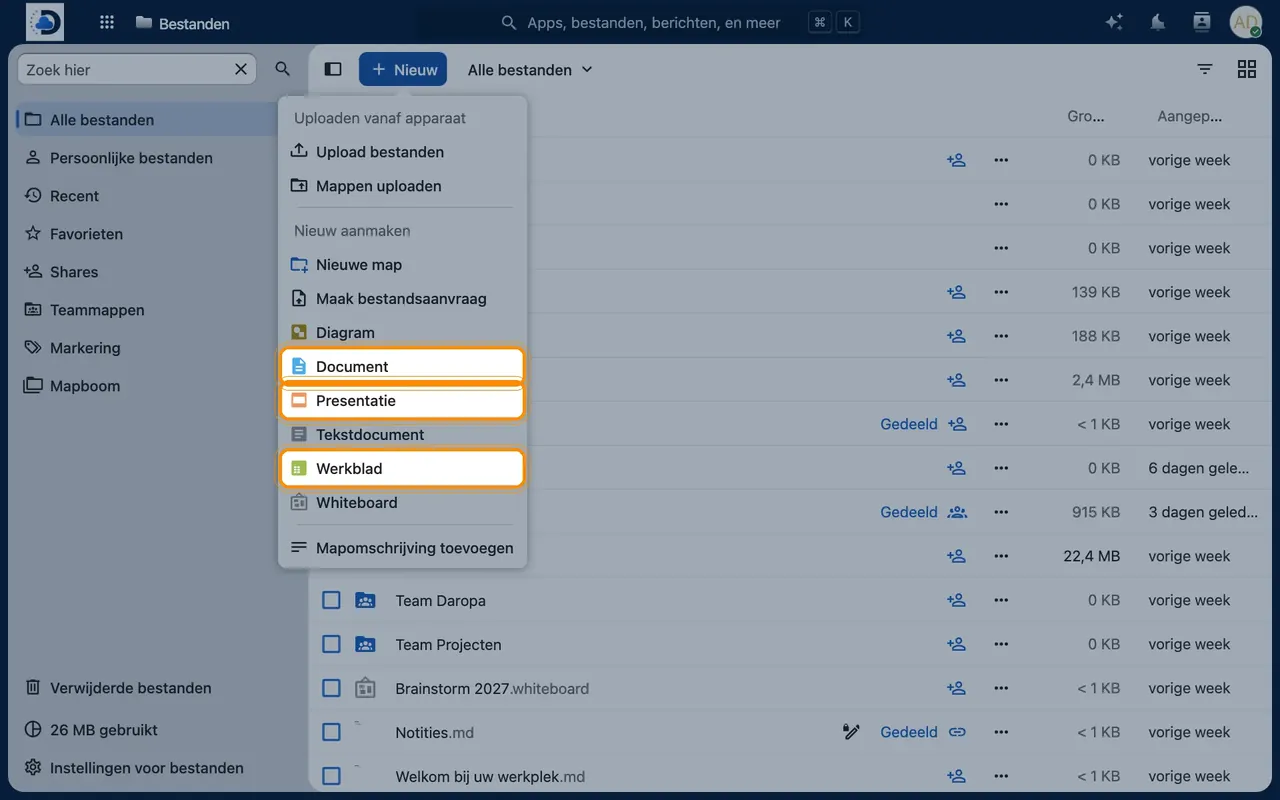1280x800 pixels.
Task: Toggle the navigation sidebar panel icon
Action: [x=333, y=69]
